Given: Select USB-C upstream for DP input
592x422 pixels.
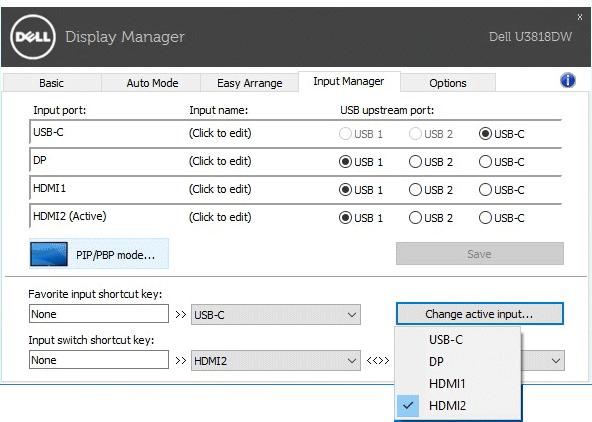Looking at the screenshot, I should tap(501, 162).
